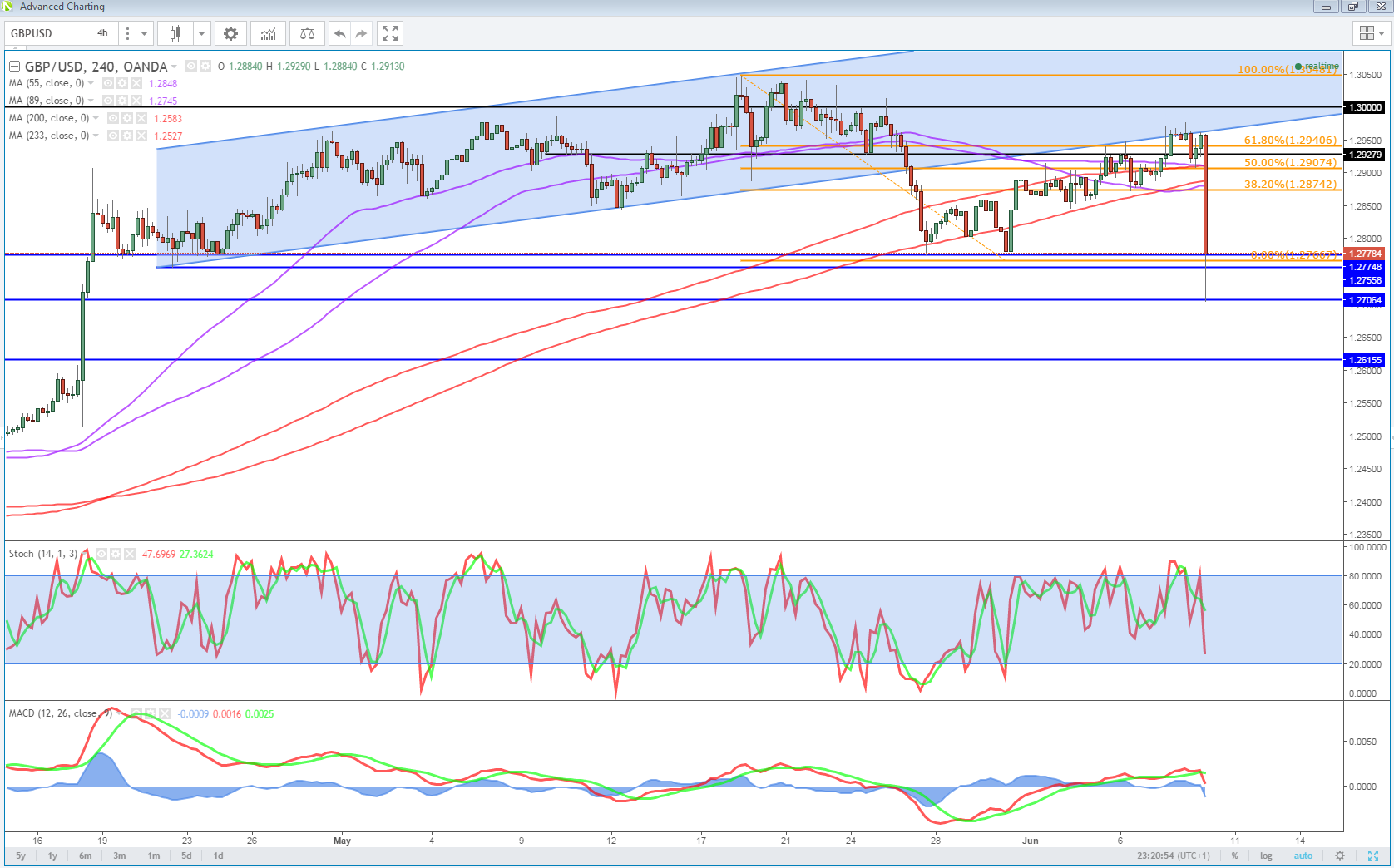This screenshot has width=1394, height=868.
Task: Expand MA (200, close, 0) dropdown
Action: (96, 118)
